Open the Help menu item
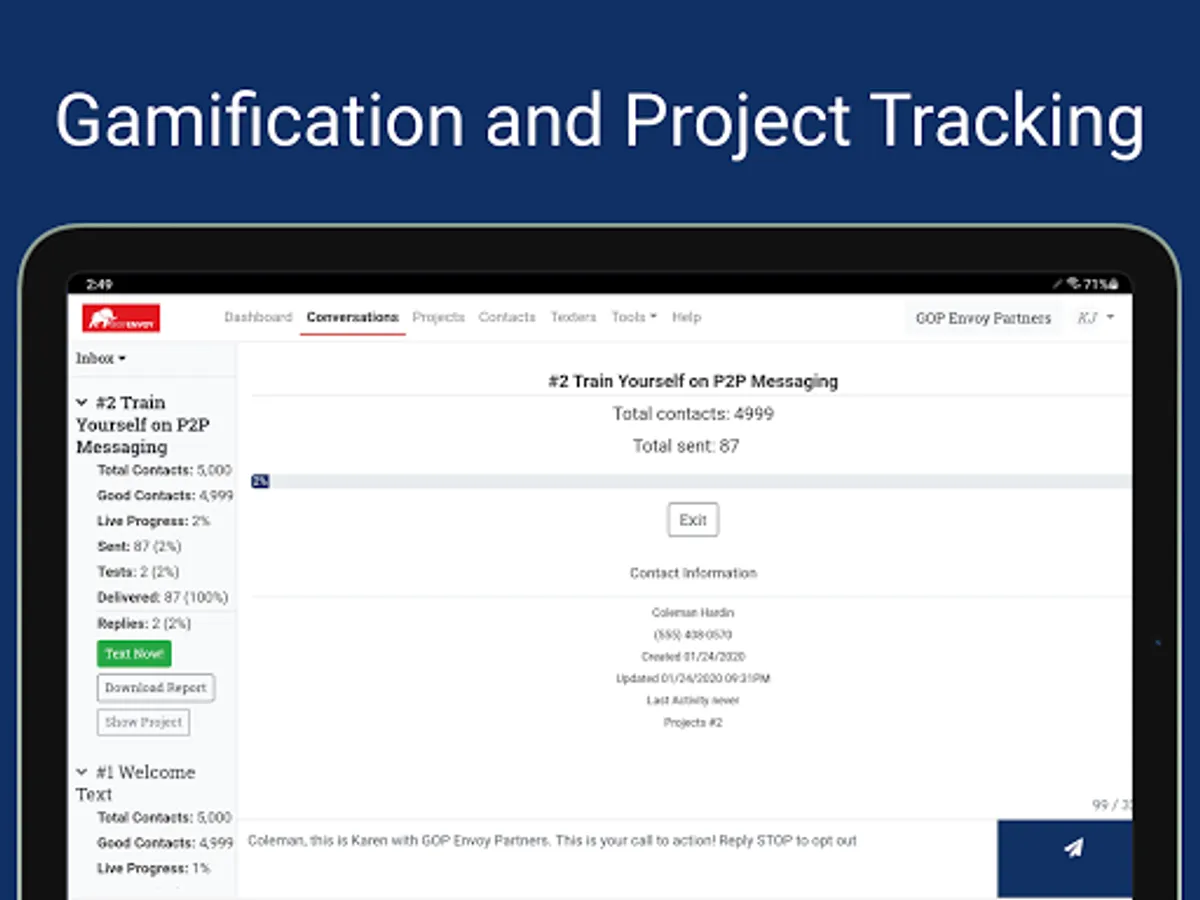The height and width of the screenshot is (900, 1200). click(x=686, y=317)
